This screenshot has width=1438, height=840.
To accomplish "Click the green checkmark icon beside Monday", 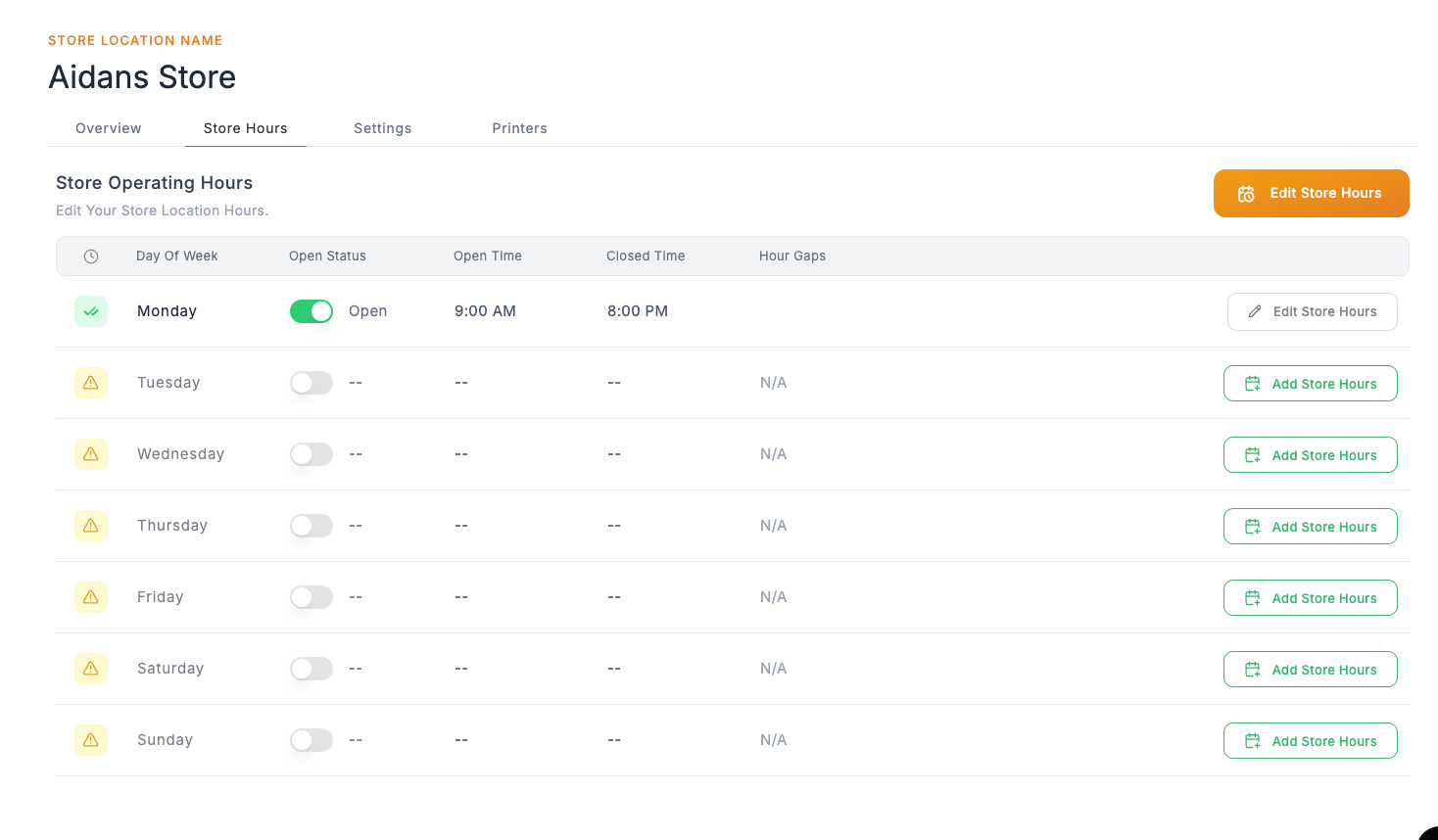I will pyautogui.click(x=91, y=310).
